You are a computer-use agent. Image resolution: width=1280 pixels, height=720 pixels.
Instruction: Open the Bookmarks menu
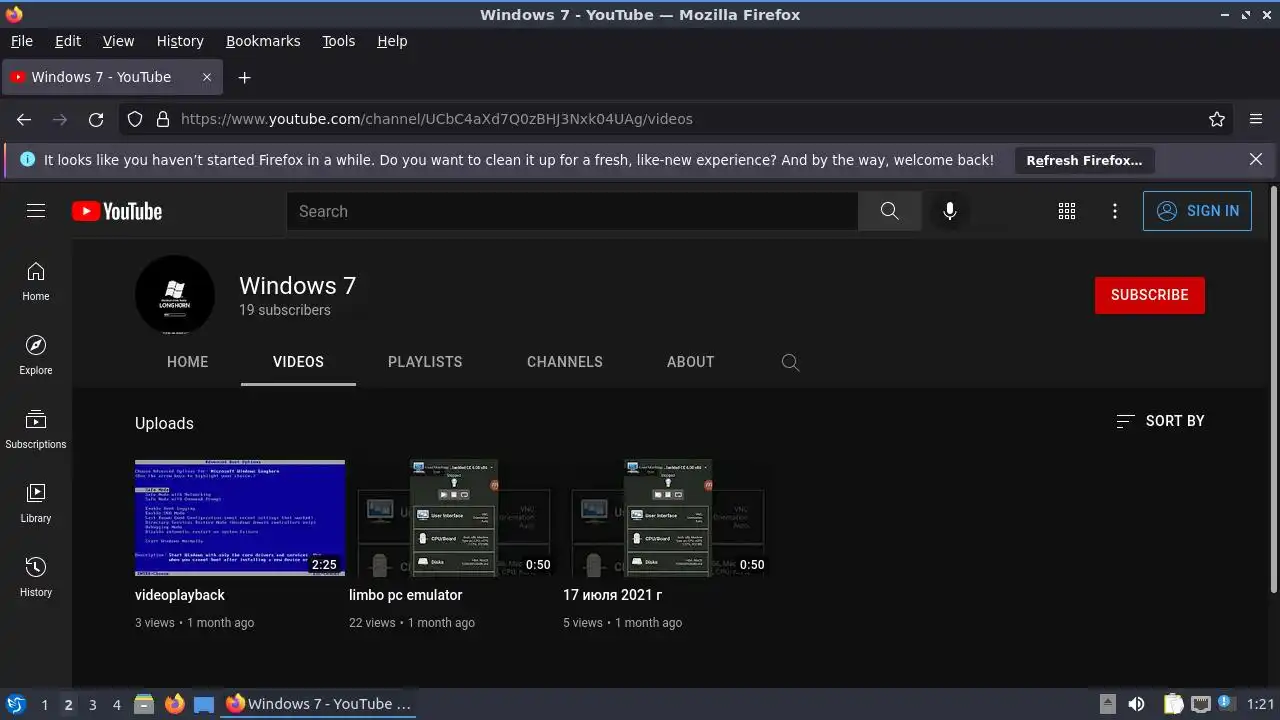(x=263, y=41)
